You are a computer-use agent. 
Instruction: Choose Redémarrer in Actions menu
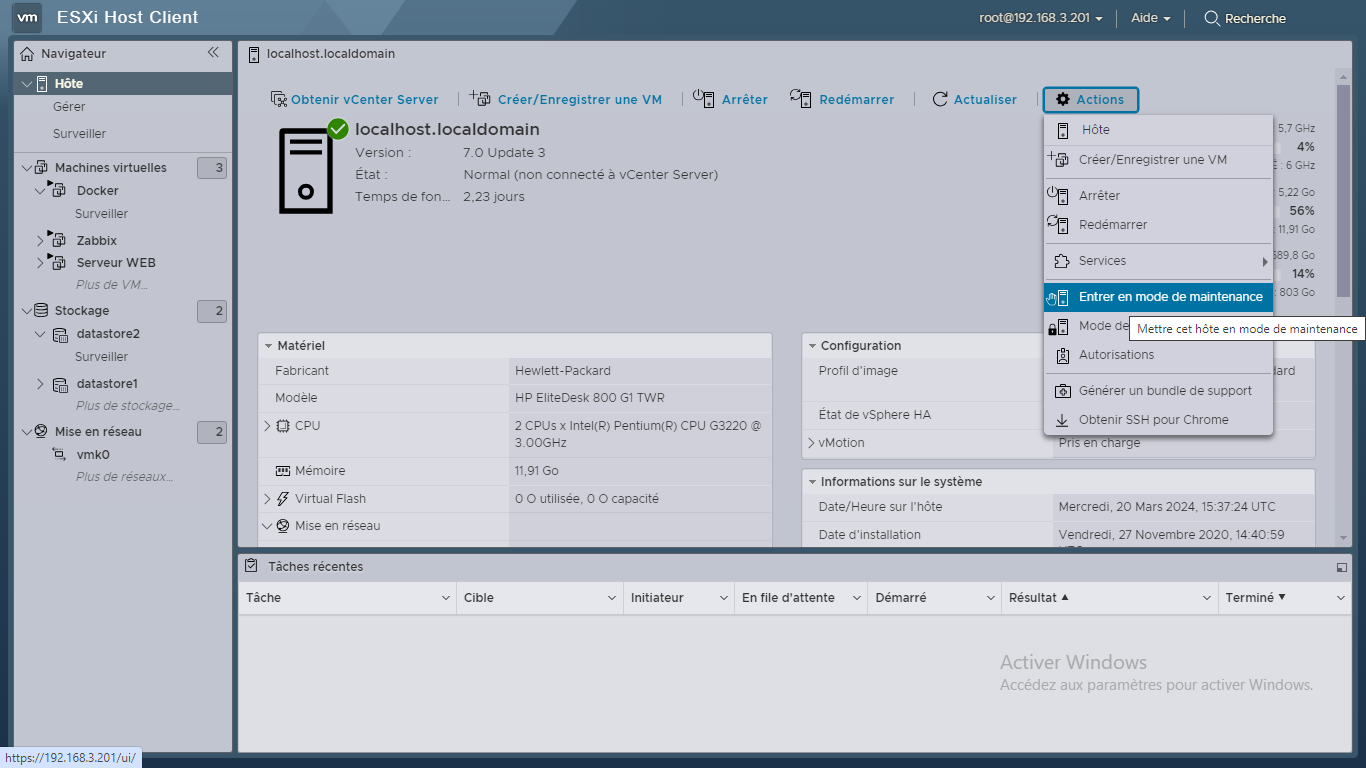(x=1158, y=225)
